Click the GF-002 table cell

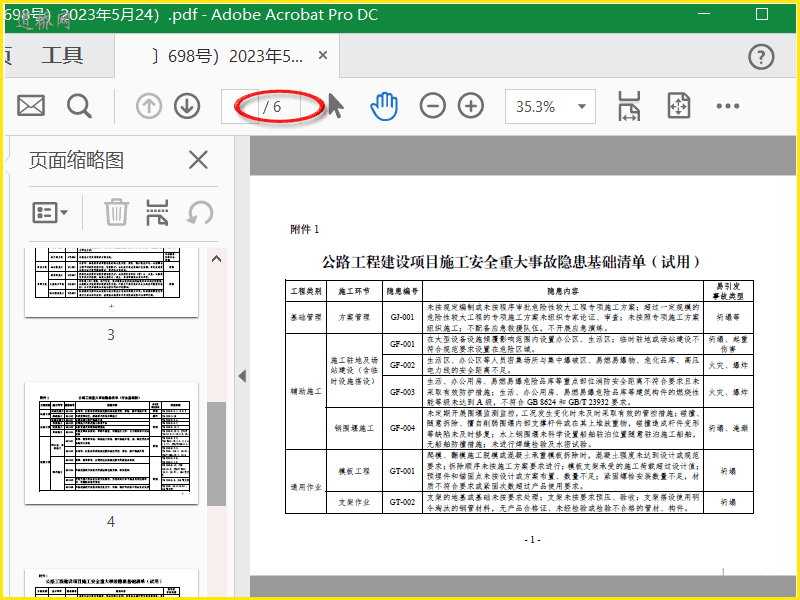tap(402, 365)
